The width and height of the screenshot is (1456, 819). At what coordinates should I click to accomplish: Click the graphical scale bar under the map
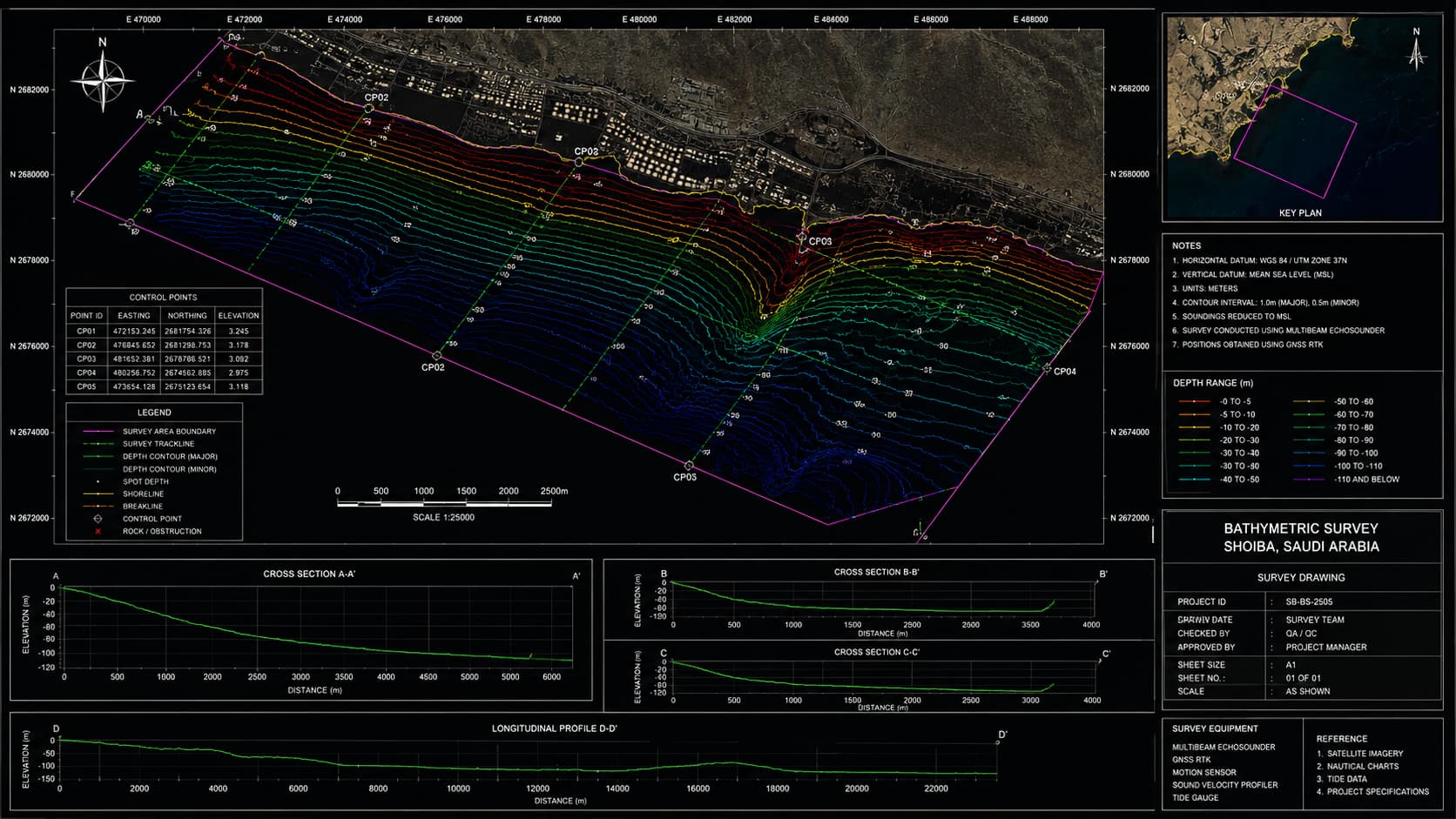[444, 503]
